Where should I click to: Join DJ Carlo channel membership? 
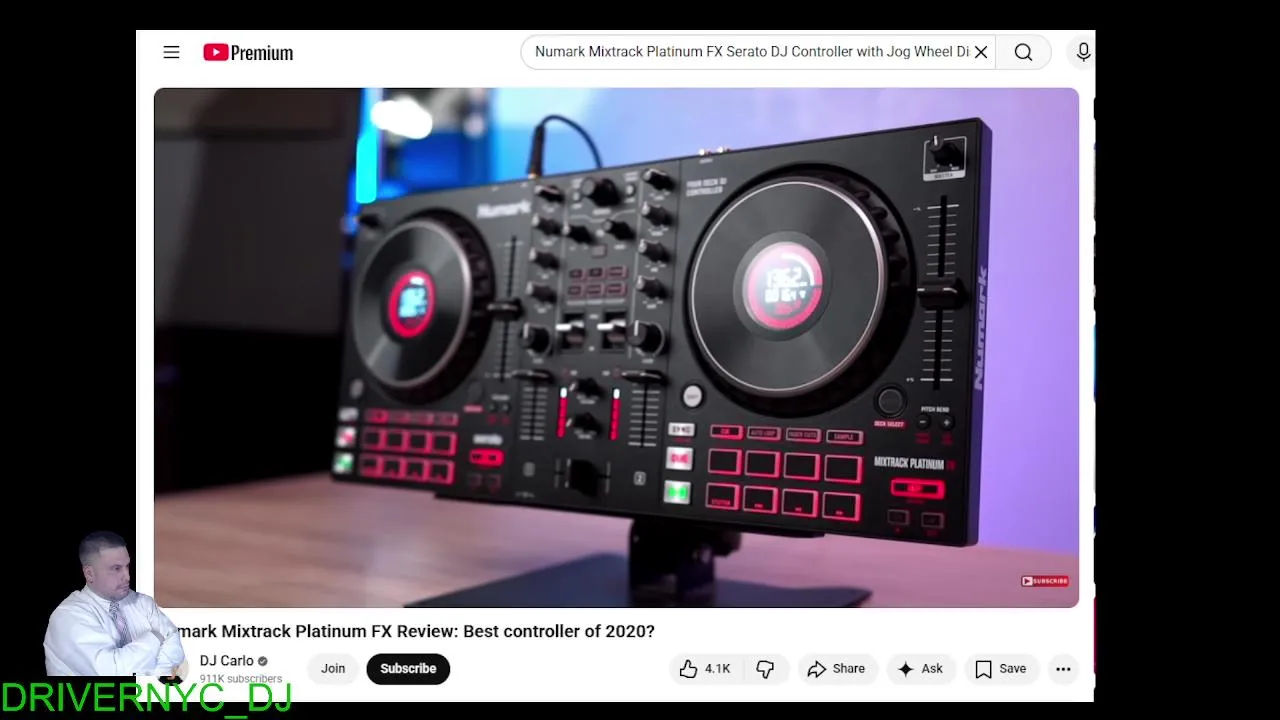click(x=333, y=669)
